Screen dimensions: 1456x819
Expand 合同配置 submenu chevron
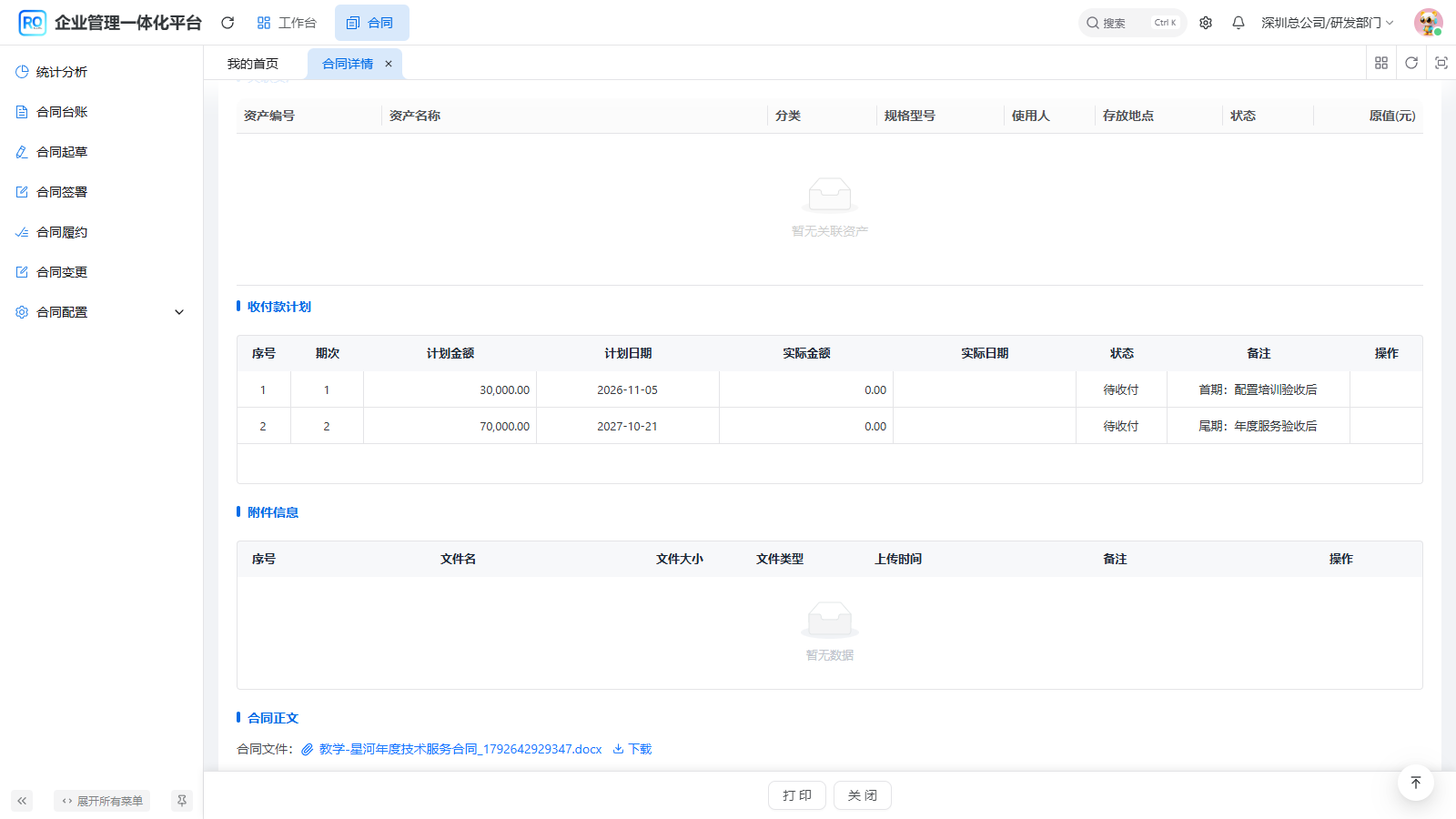point(179,312)
